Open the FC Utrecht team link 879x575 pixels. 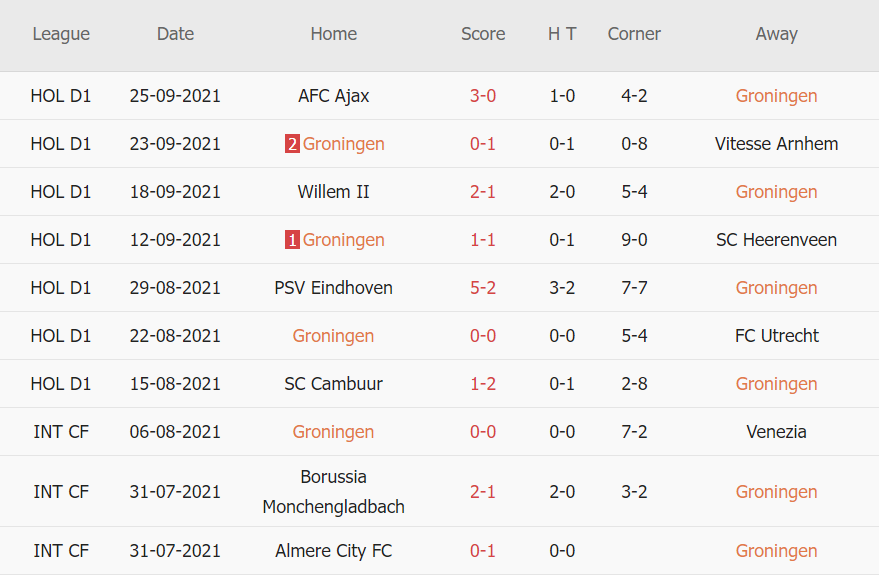(776, 336)
